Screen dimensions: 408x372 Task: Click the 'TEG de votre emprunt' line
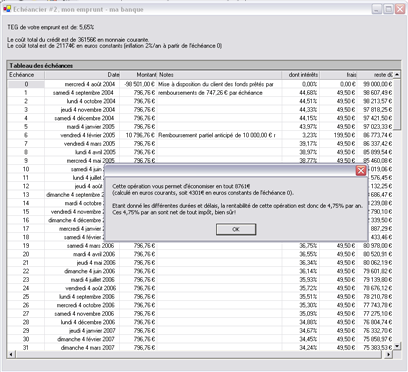coord(51,27)
